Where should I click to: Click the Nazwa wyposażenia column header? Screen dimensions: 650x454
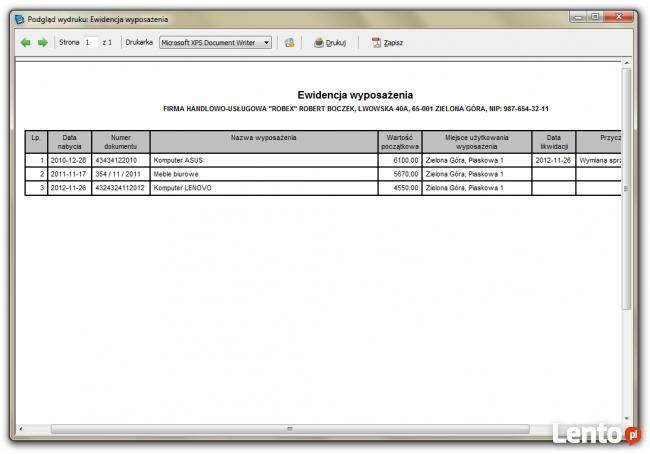click(x=264, y=137)
